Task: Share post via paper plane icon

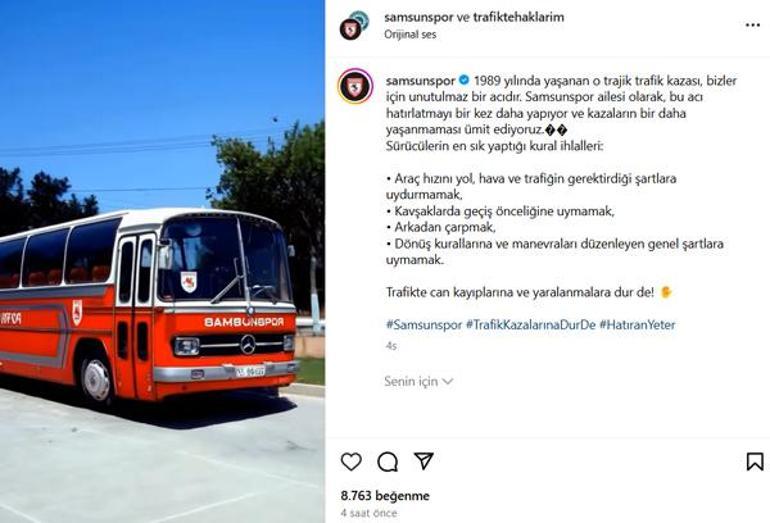Action: pos(423,461)
